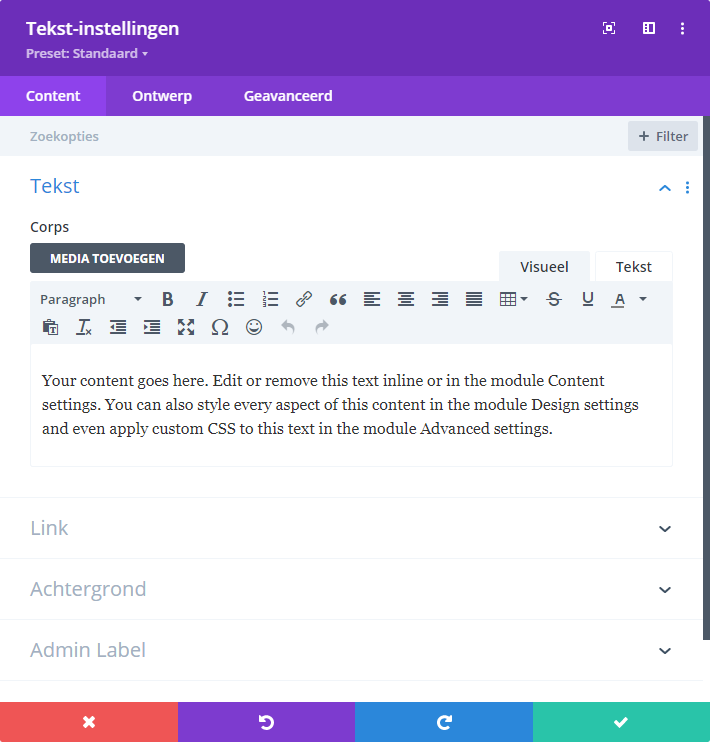Open header more options menu

(x=682, y=28)
